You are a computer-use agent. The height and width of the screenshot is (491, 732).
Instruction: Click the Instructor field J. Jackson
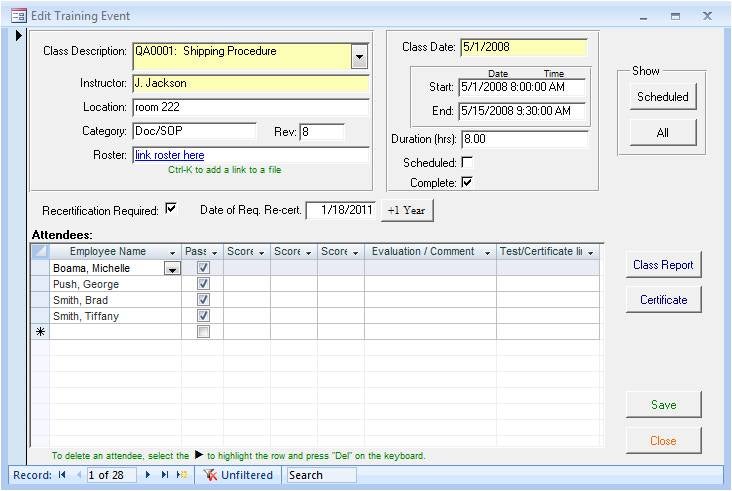click(251, 83)
